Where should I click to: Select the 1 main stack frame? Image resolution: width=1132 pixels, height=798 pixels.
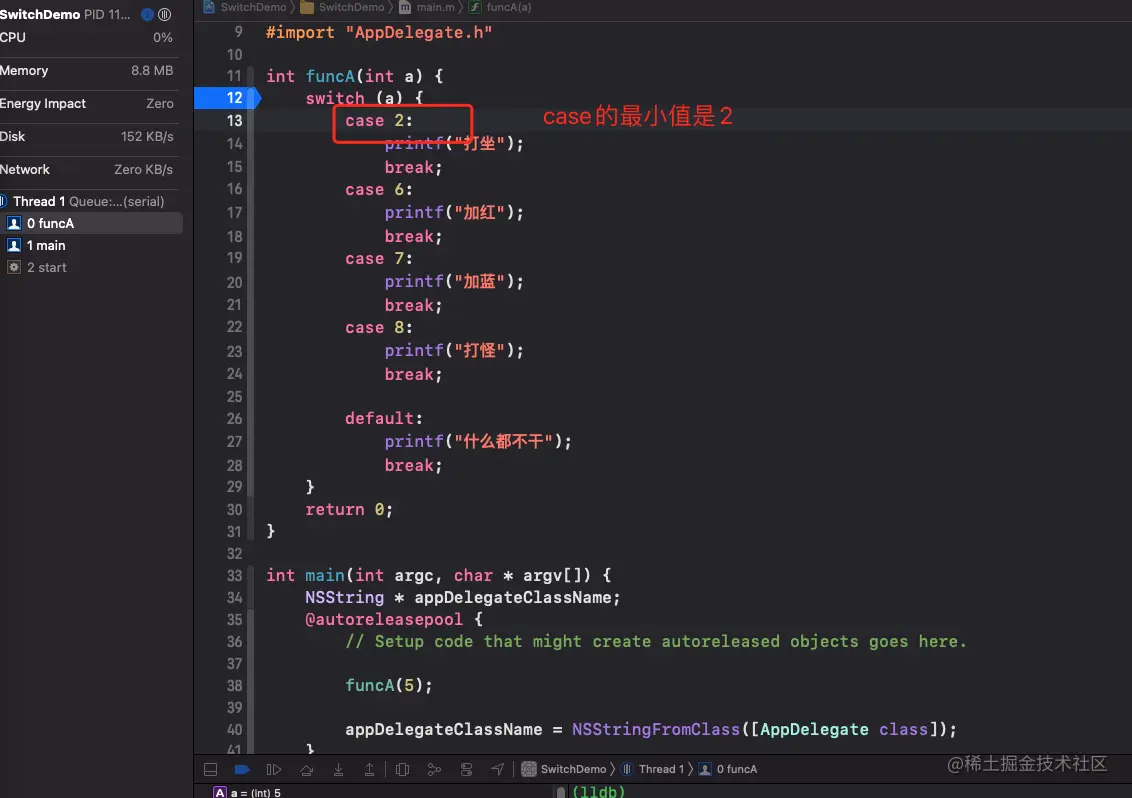91,246
